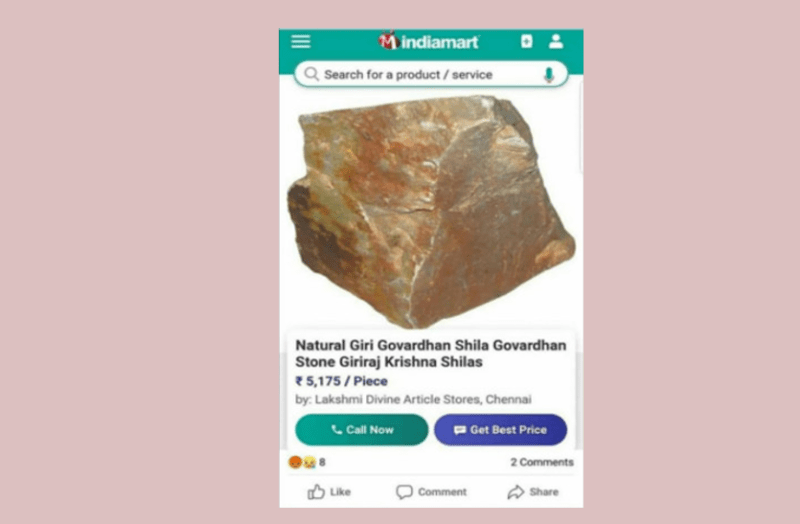View the 2 Comments link
The width and height of the screenshot is (800, 524).
click(542, 462)
